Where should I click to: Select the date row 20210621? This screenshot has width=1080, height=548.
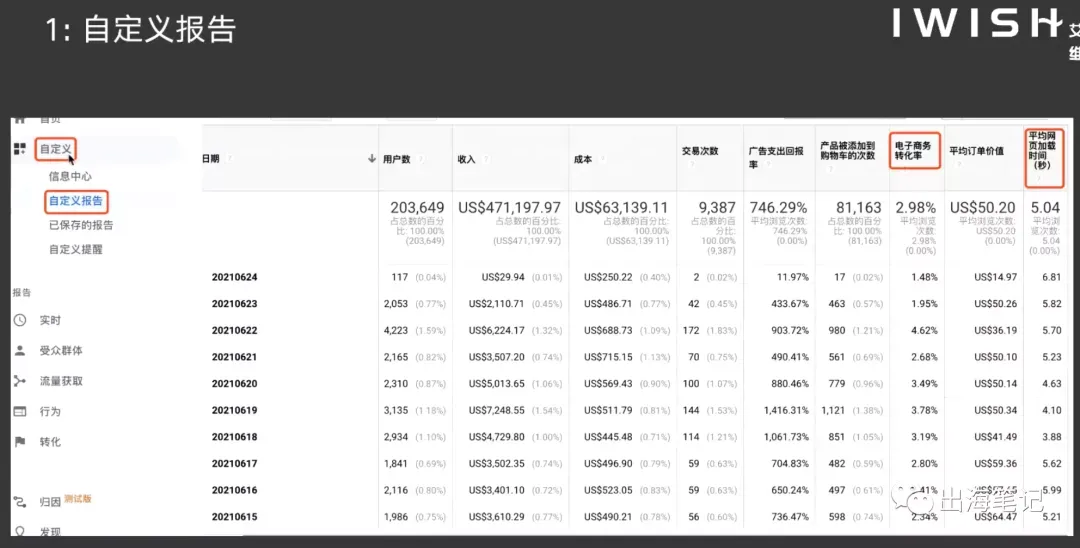tap(234, 357)
